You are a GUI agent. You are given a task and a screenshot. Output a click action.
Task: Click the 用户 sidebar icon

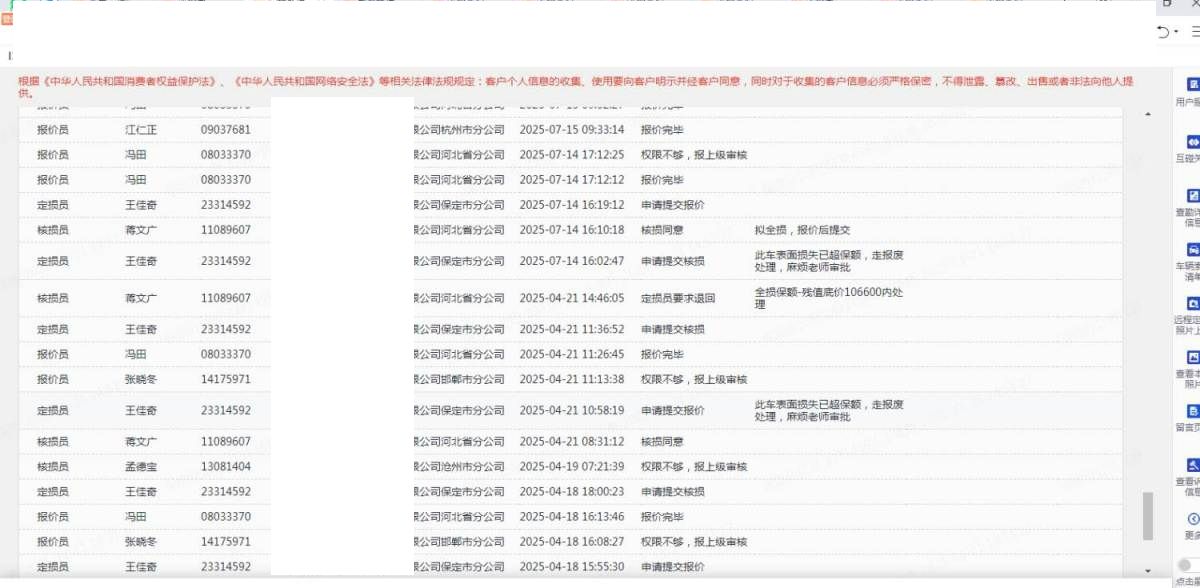(x=1192, y=85)
